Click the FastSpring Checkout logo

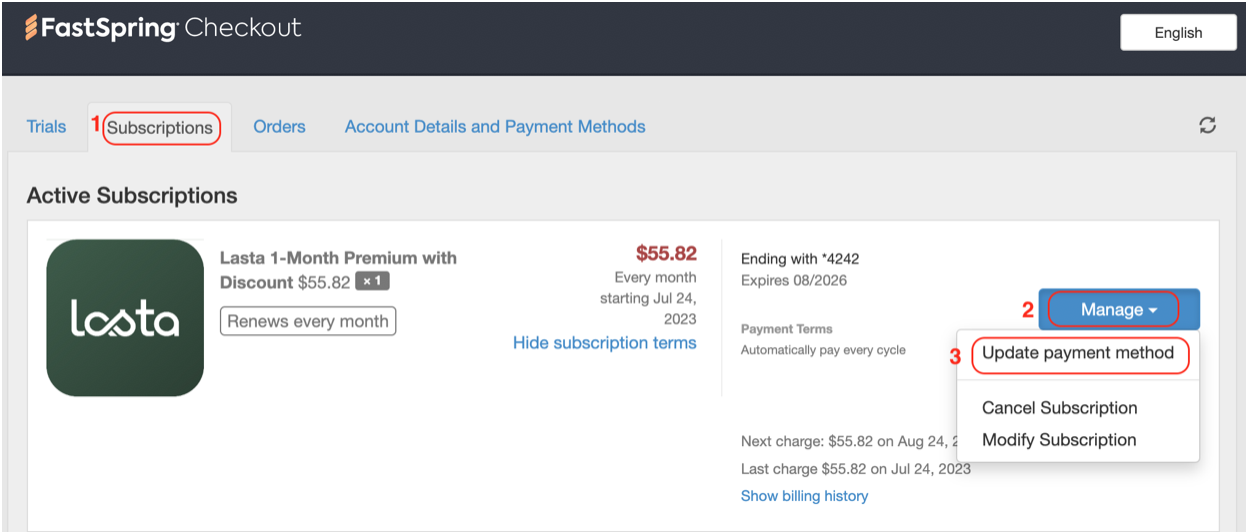point(163,28)
